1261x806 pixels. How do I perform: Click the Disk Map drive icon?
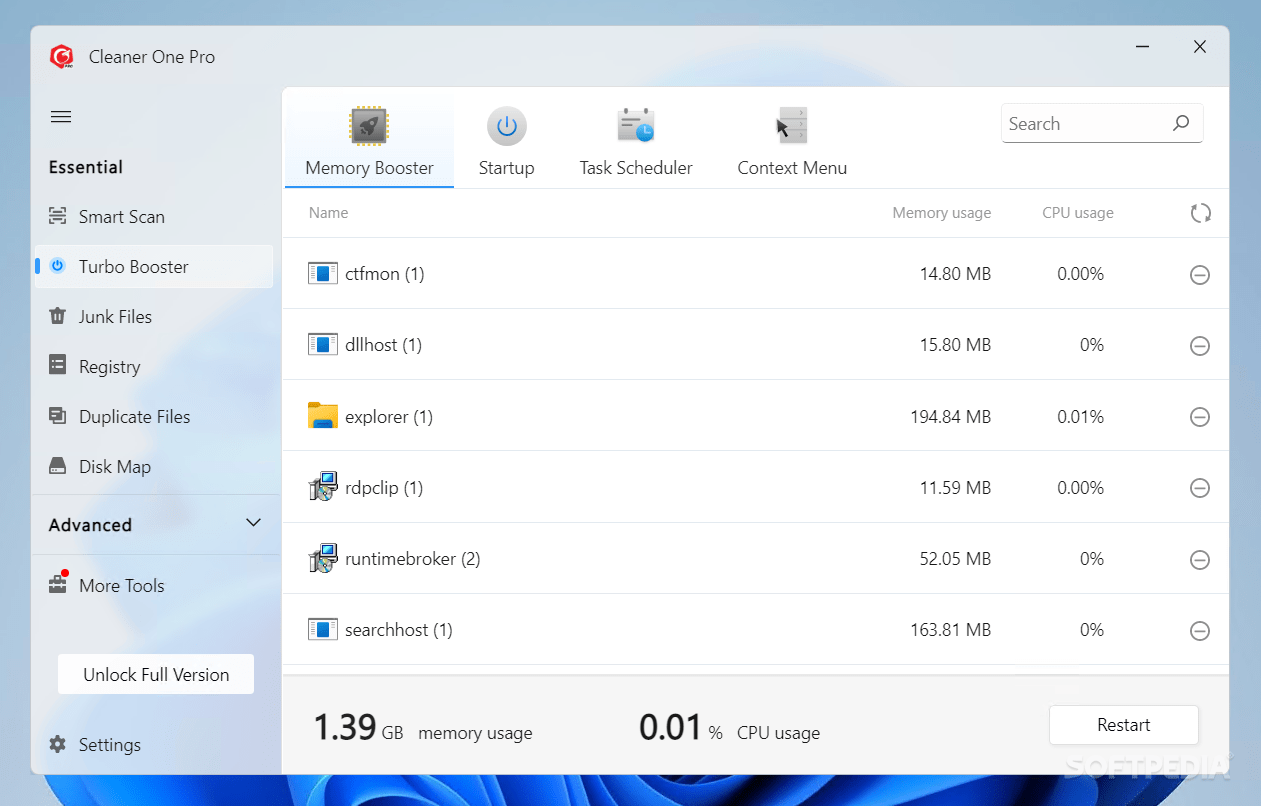click(58, 466)
